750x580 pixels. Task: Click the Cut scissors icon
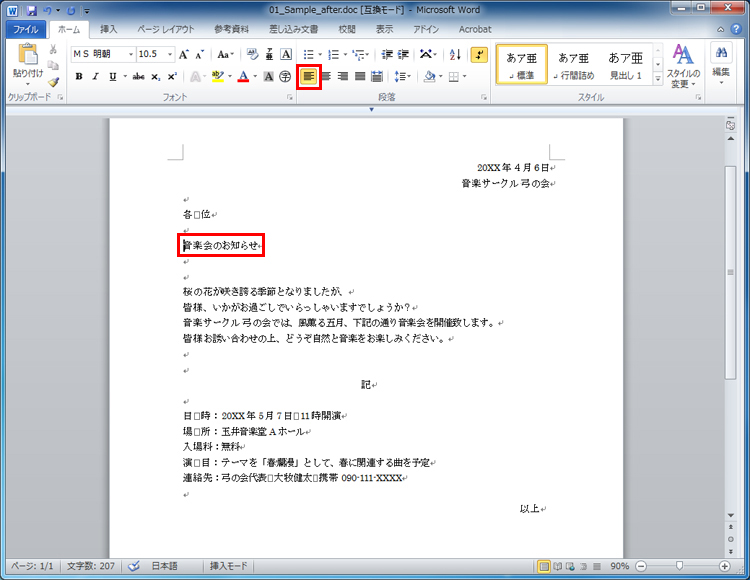coord(53,49)
